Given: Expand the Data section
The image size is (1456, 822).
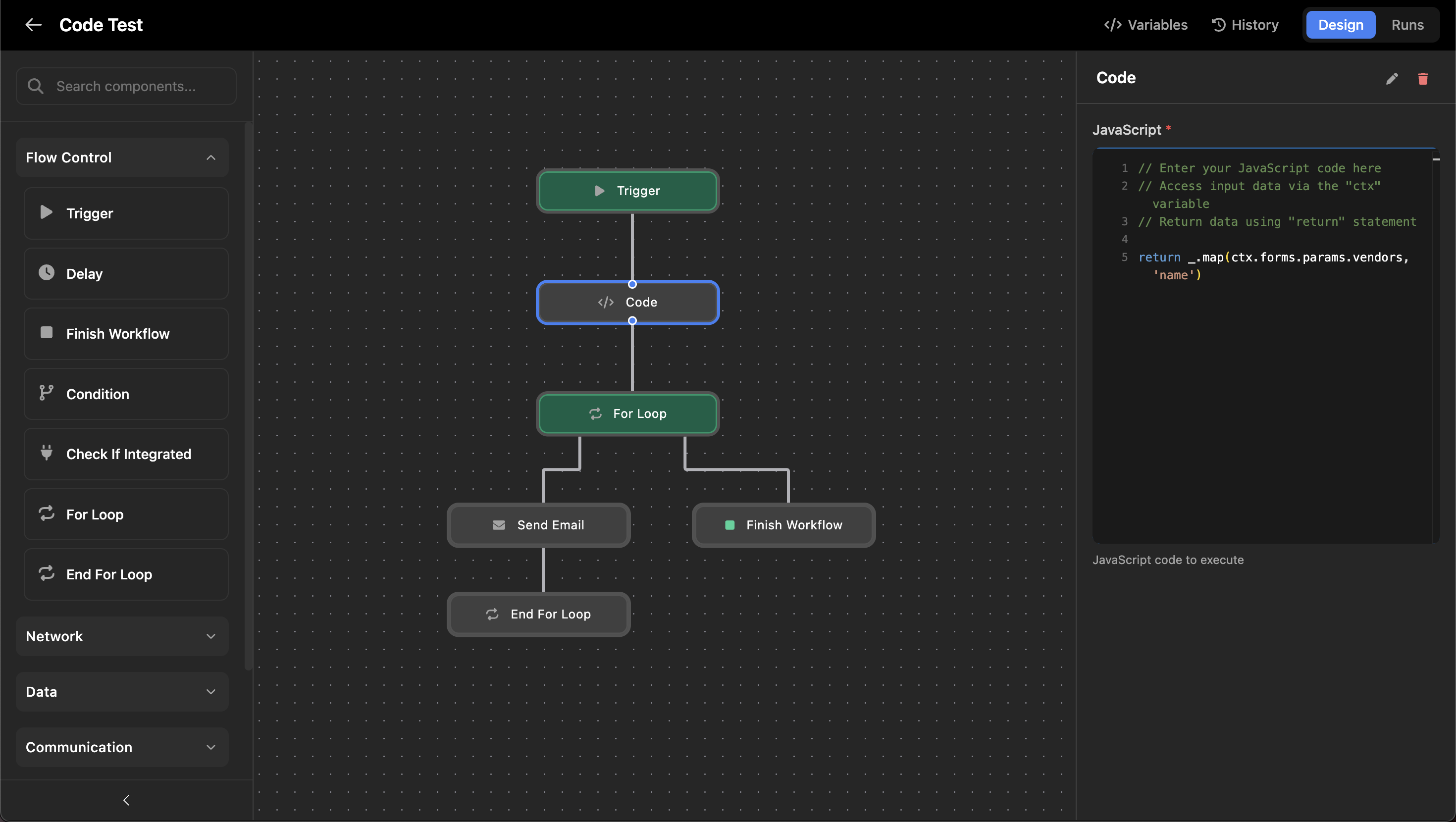Looking at the screenshot, I should click(x=122, y=691).
